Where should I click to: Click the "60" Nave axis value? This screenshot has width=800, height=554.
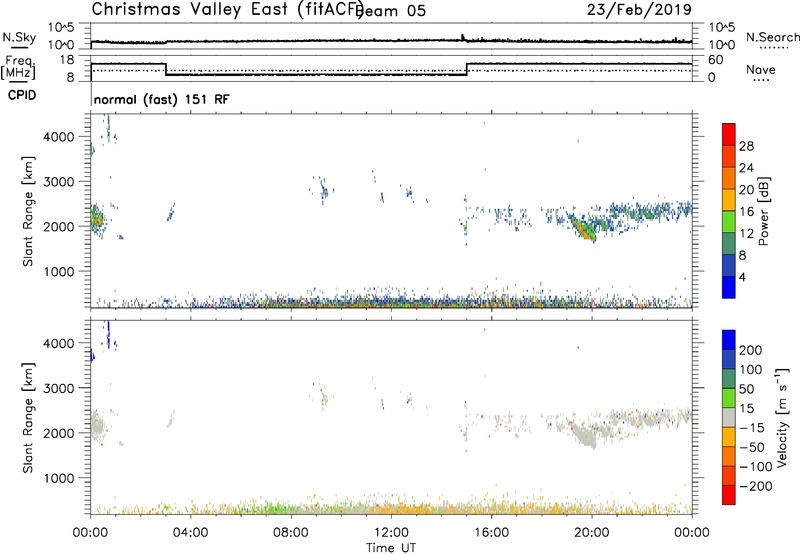pyautogui.click(x=716, y=60)
